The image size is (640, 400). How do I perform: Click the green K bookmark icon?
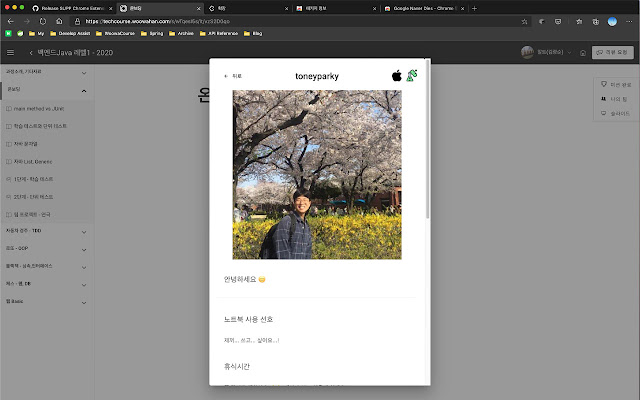tap(8, 33)
